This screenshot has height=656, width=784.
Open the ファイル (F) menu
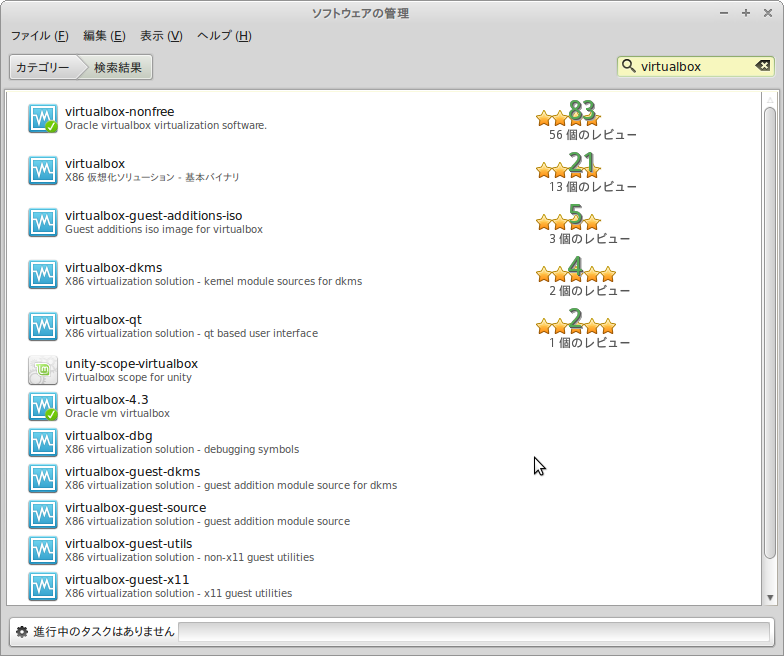(x=40, y=36)
